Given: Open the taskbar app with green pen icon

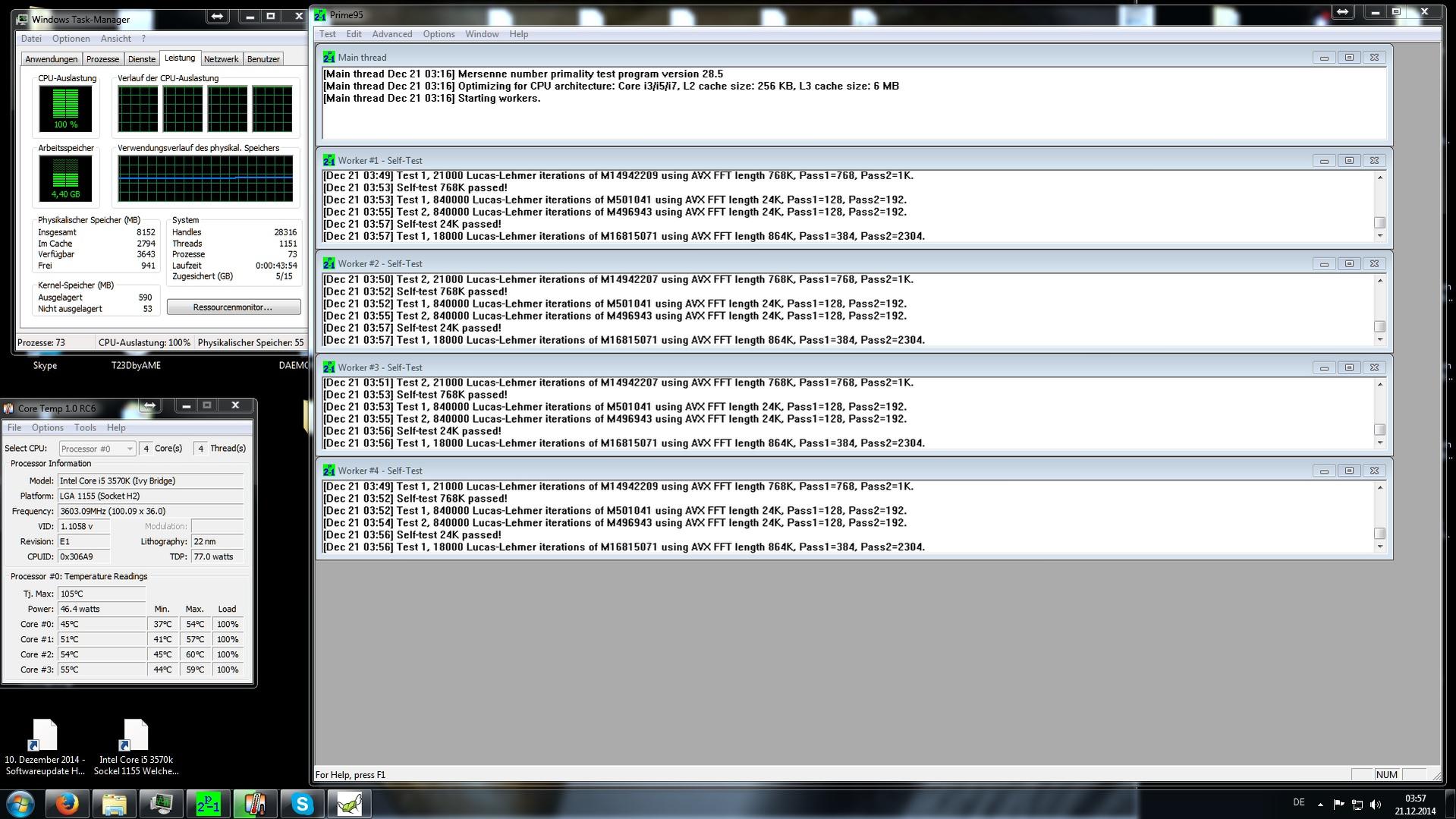Looking at the screenshot, I should point(349,804).
